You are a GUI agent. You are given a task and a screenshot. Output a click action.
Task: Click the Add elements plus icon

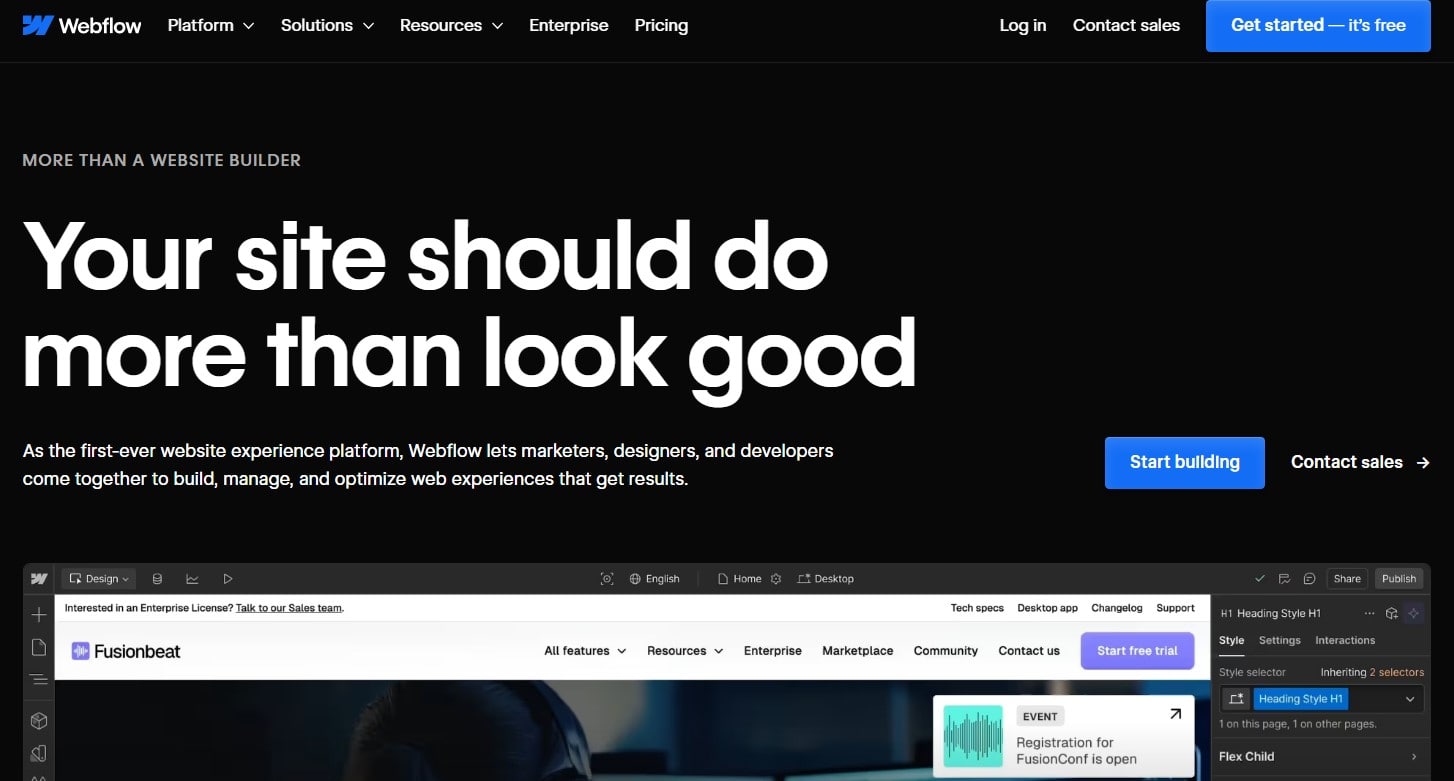click(x=39, y=615)
